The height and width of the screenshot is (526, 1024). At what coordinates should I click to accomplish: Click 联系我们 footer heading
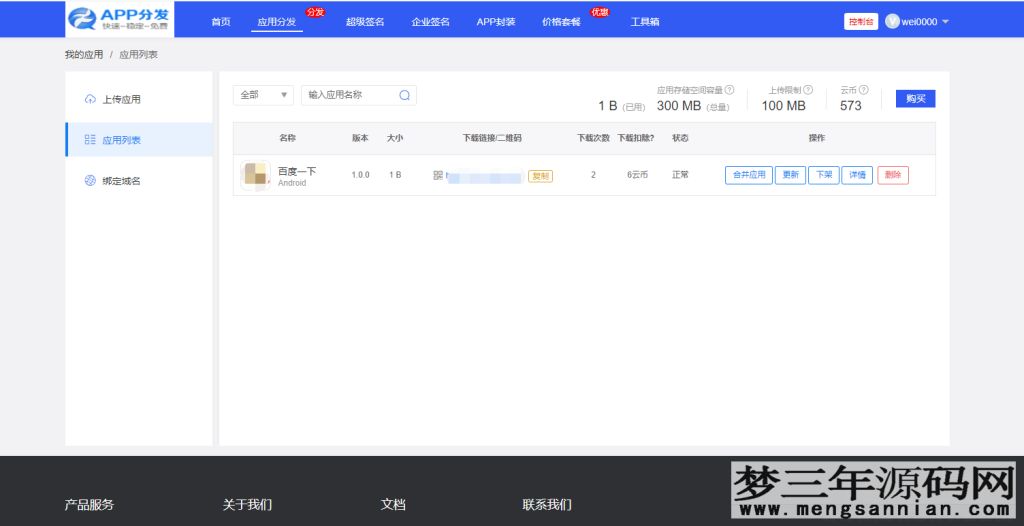point(547,504)
